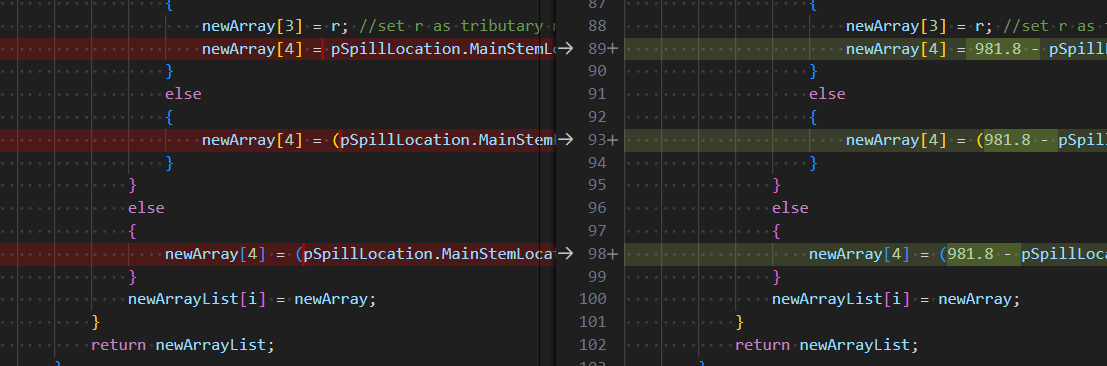Click the revert arrow beside line 98

click(566, 254)
